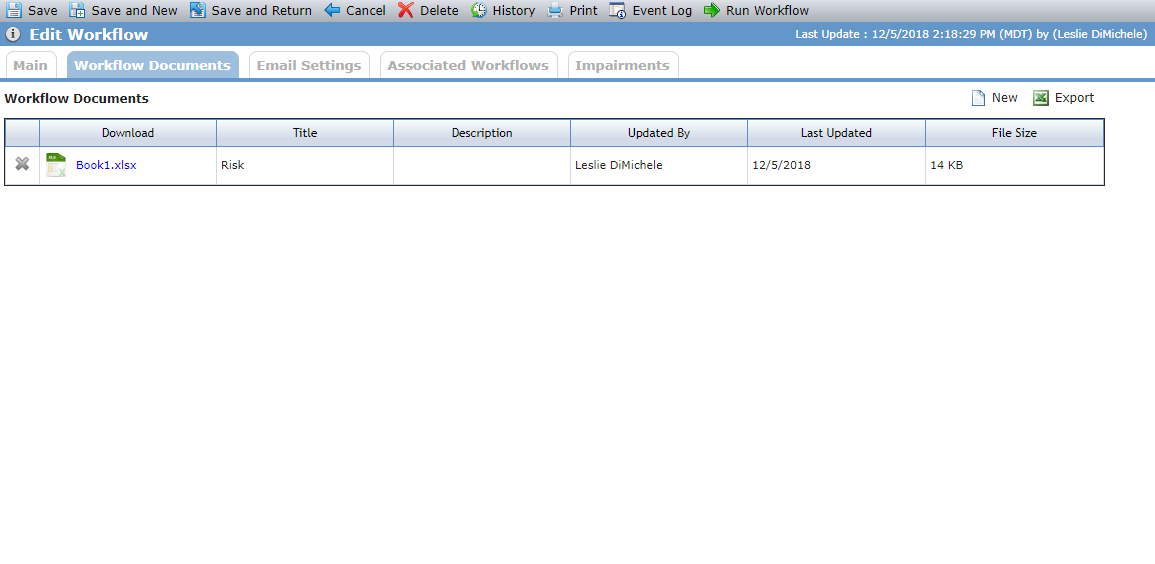
Task: Open History via the clock icon
Action: pyautogui.click(x=479, y=10)
